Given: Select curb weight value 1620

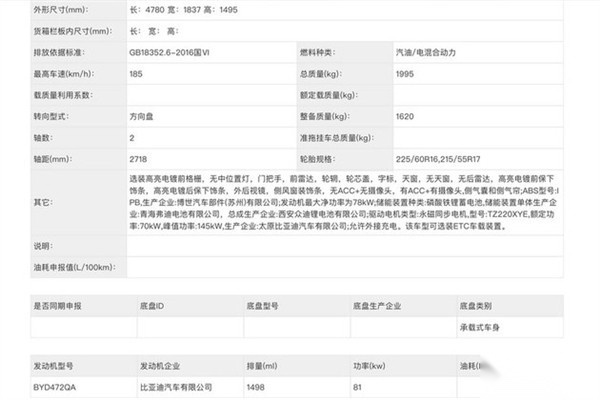Looking at the screenshot, I should (405, 116).
